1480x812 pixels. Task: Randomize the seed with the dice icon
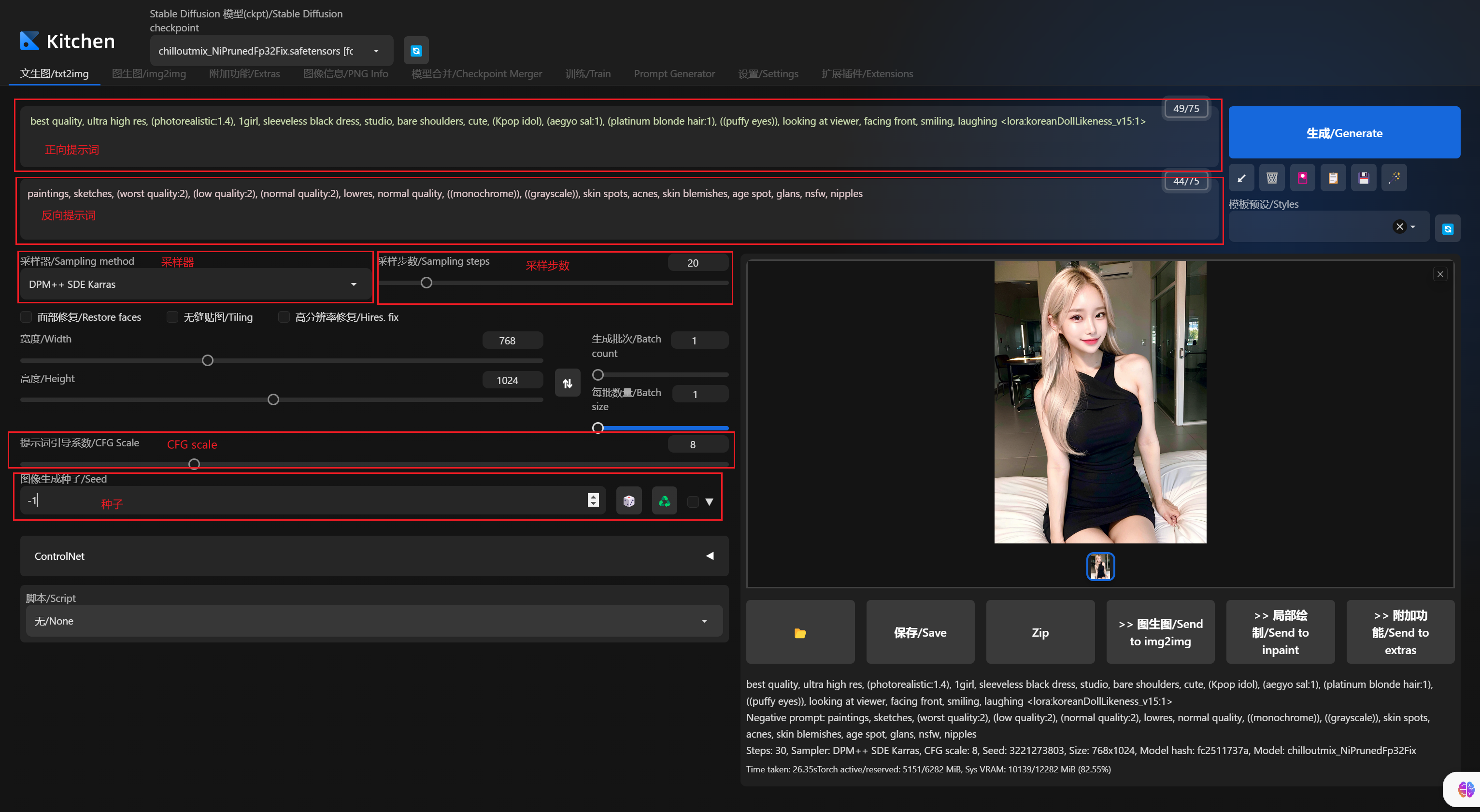tap(628, 501)
